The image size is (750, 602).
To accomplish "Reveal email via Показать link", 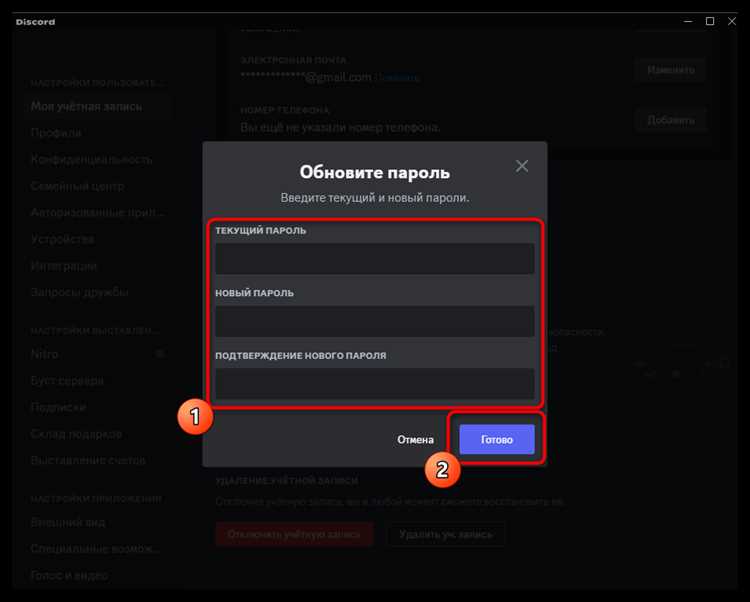I will pos(397,77).
